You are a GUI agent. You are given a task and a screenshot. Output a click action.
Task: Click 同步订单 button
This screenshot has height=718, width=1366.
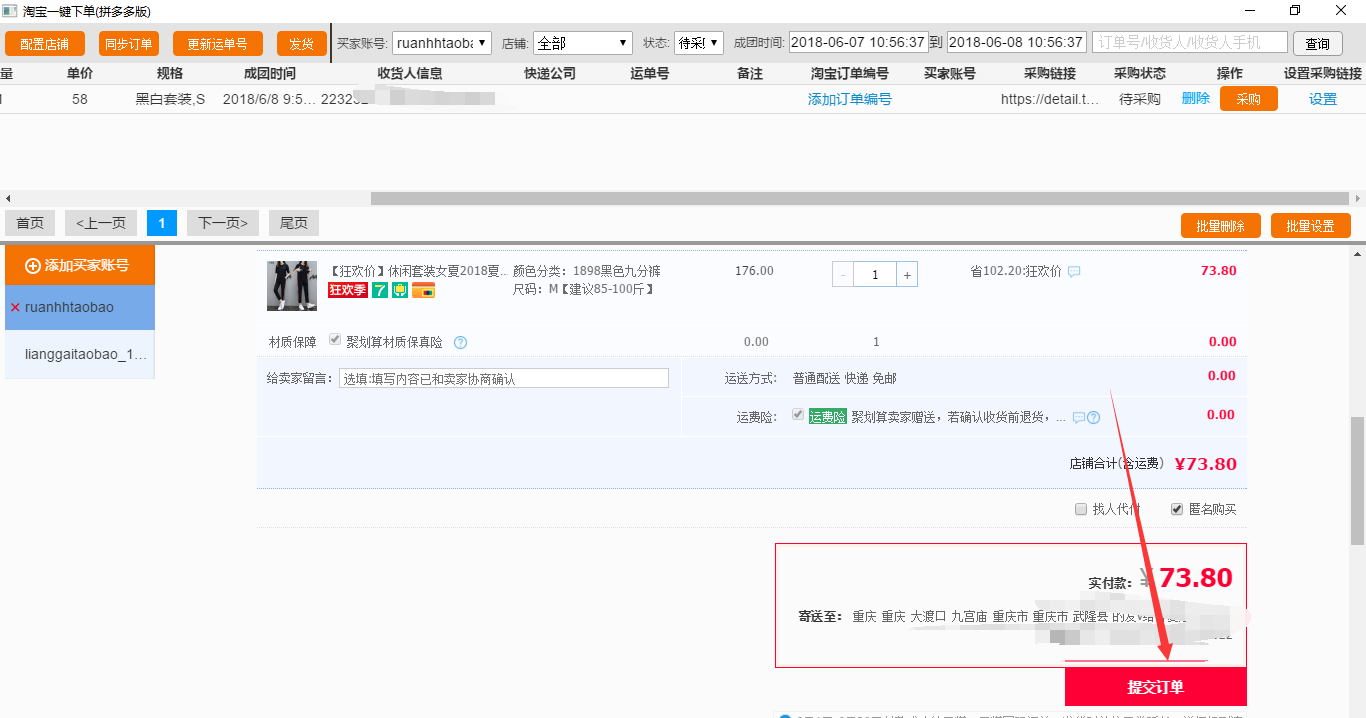coord(128,44)
